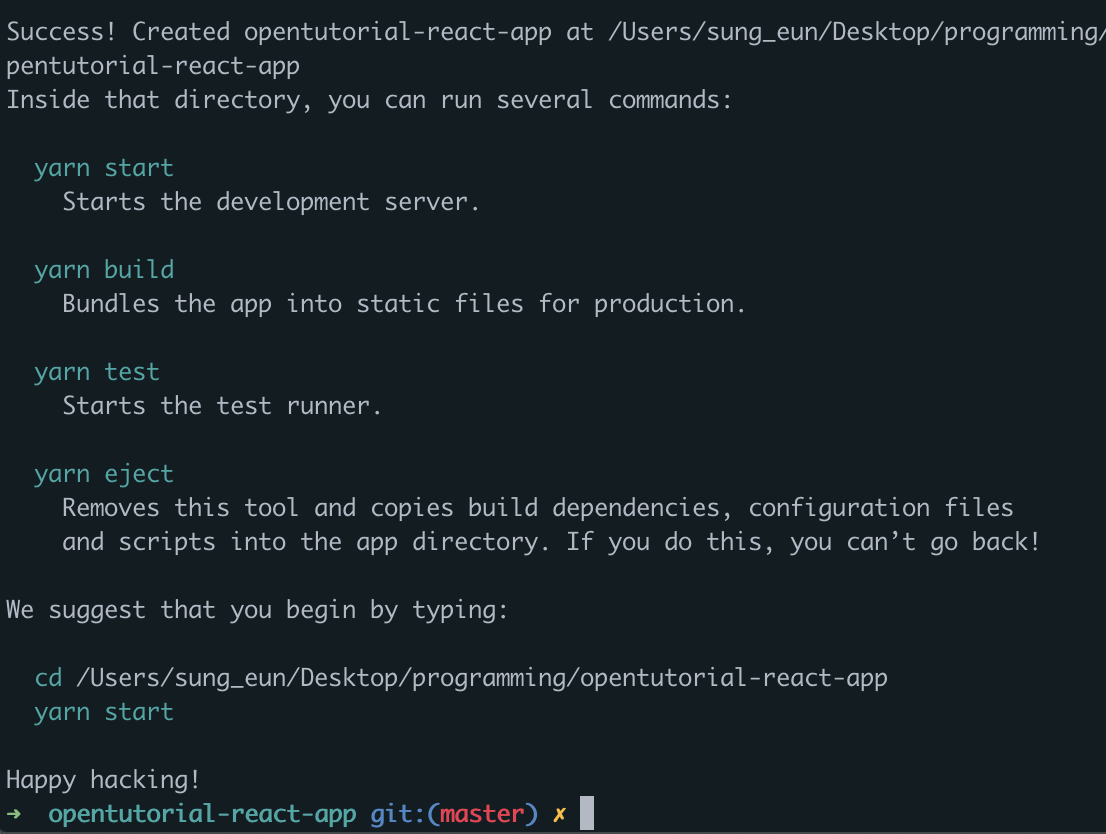
Task: Click 'Starts the test runner.' text
Action: pyautogui.click(x=221, y=406)
